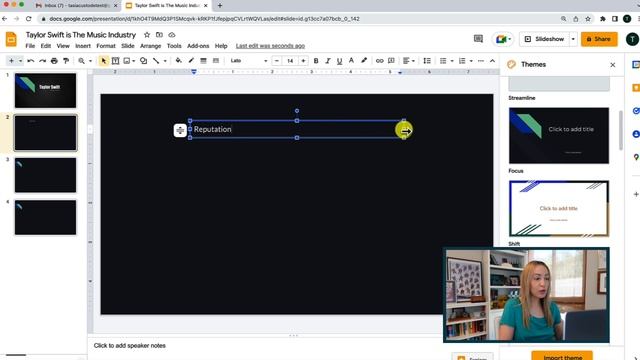Click the three-dot More toolbar options
Screen dimensions: 640x360
[x=480, y=61]
